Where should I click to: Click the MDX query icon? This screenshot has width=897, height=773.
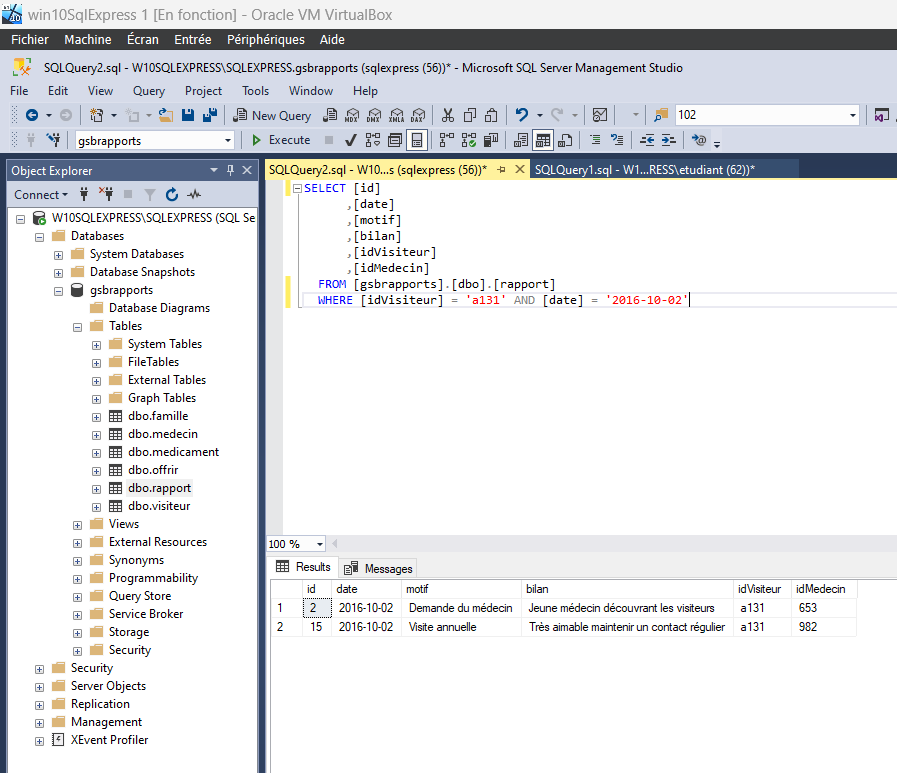352,115
